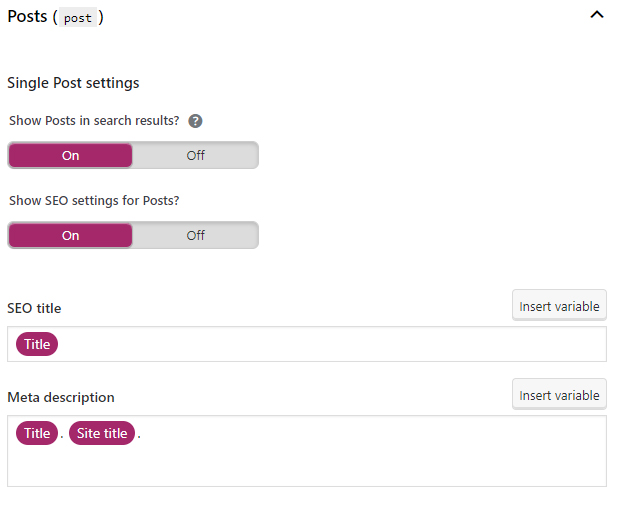Select Title variable in Meta description
617x506 pixels.
[x=37, y=433]
